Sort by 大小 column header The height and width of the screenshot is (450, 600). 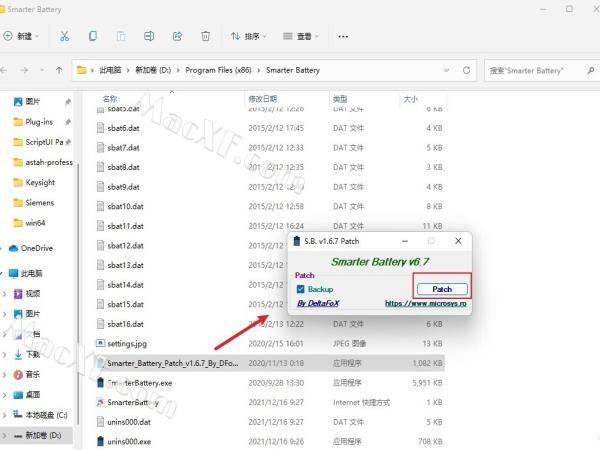[x=411, y=99]
